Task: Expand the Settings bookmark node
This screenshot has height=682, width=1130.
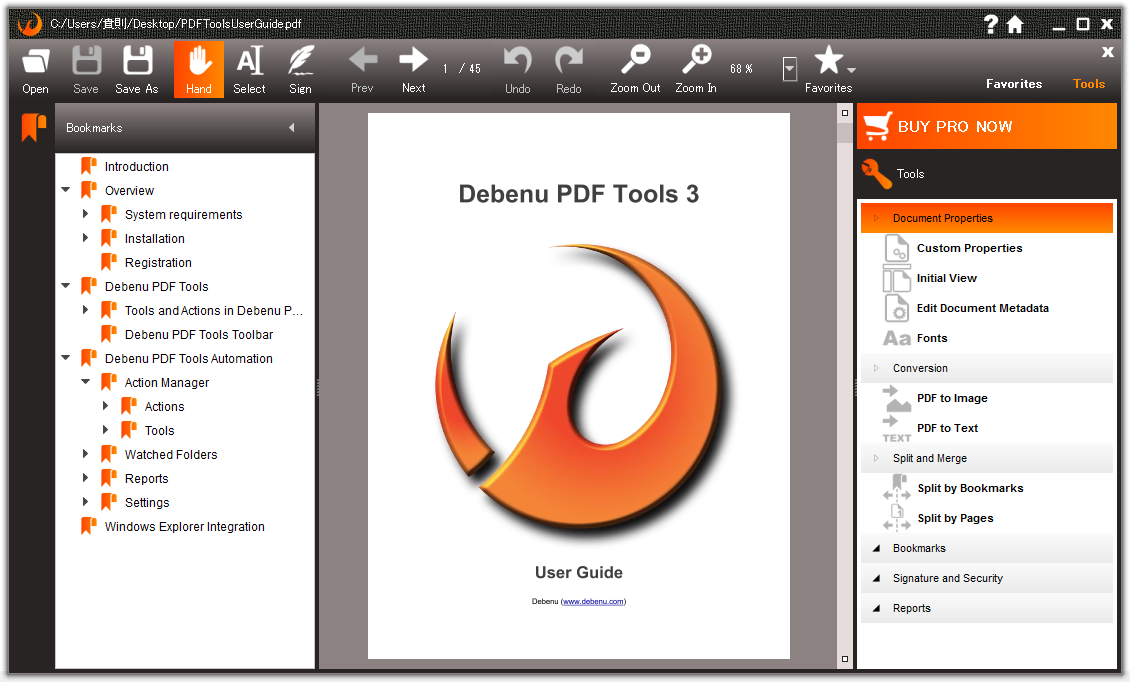Action: coord(85,502)
